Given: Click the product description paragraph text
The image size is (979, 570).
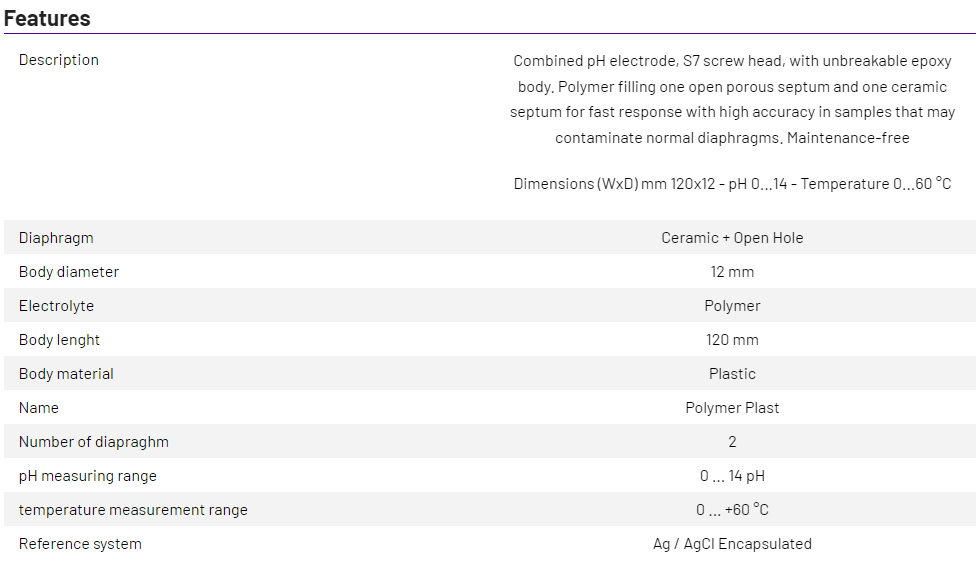Looking at the screenshot, I should pyautogui.click(x=732, y=99).
